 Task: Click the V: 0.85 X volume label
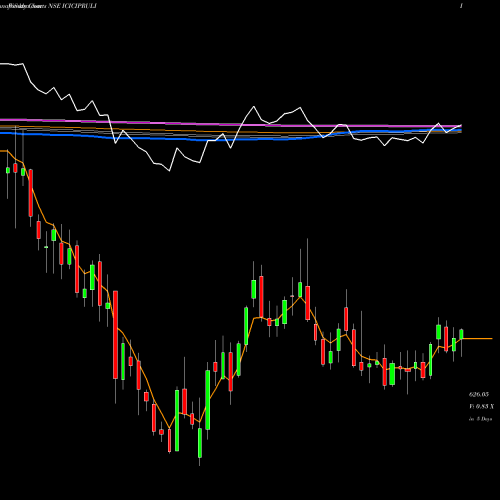(x=481, y=406)
